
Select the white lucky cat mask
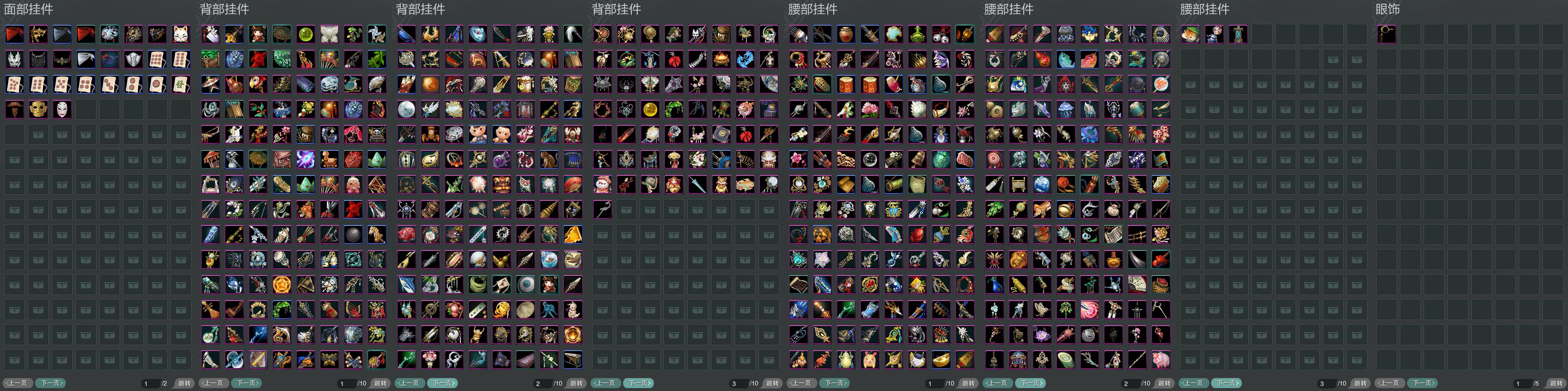pyautogui.click(x=181, y=34)
